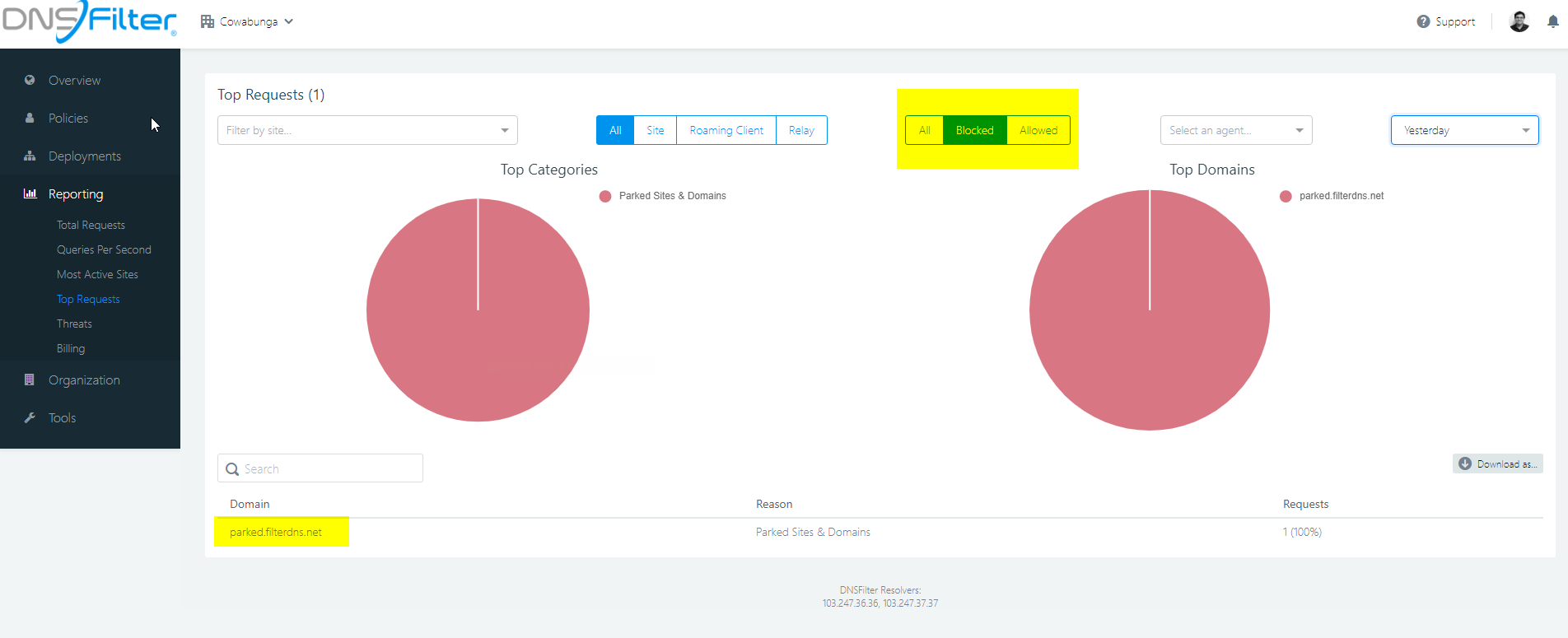1568x638 pixels.
Task: Sort by the Reason column header
Action: click(774, 504)
